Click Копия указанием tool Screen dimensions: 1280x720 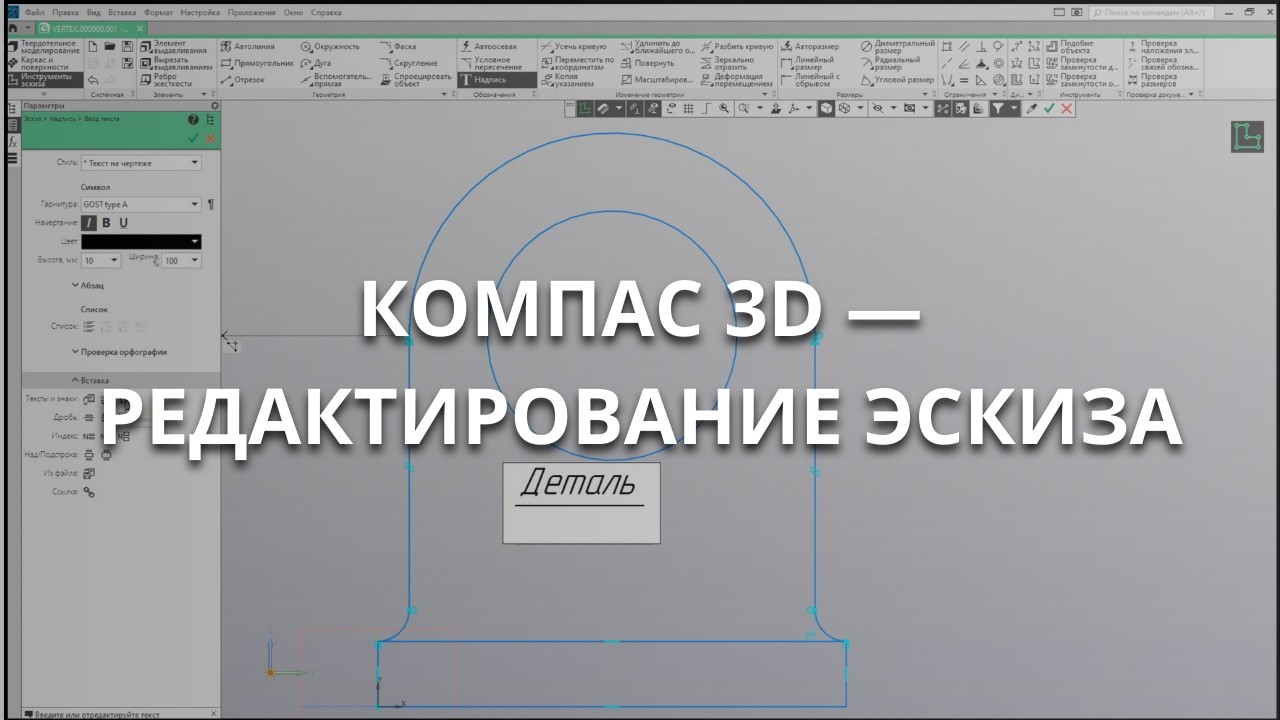(568, 79)
